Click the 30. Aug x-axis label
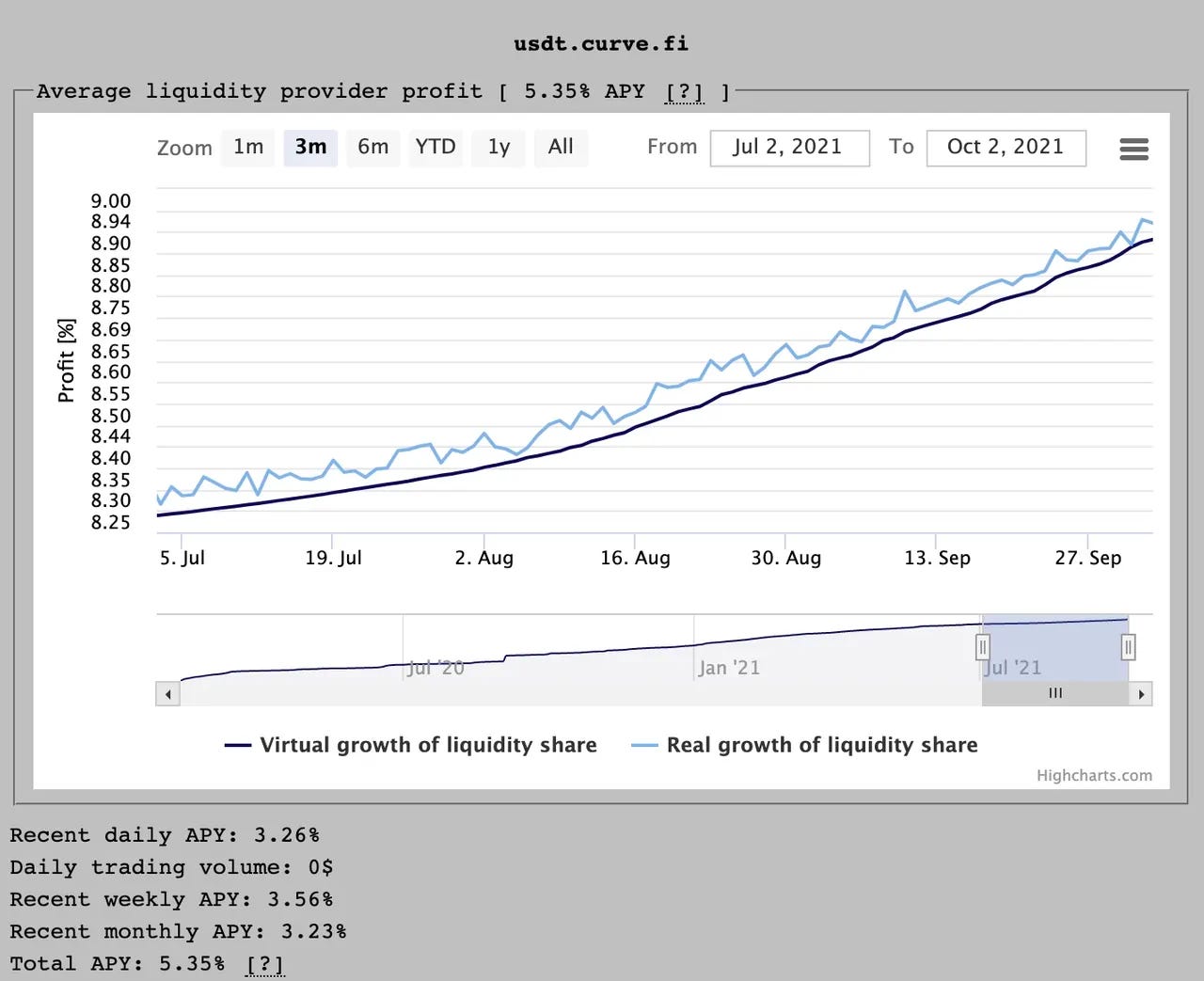The height and width of the screenshot is (981, 1204). click(x=786, y=558)
